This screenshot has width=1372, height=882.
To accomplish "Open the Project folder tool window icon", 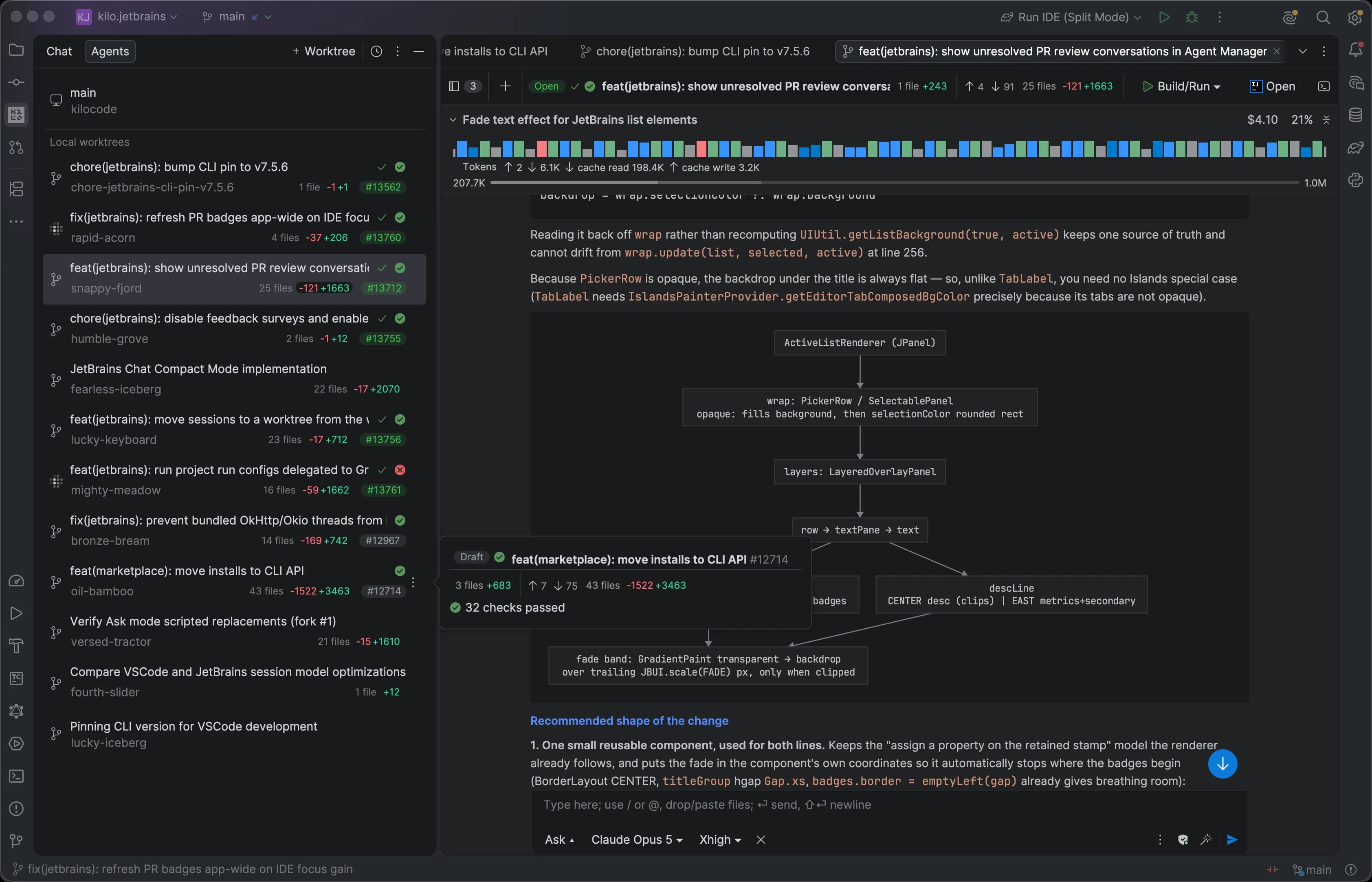I will [x=16, y=50].
